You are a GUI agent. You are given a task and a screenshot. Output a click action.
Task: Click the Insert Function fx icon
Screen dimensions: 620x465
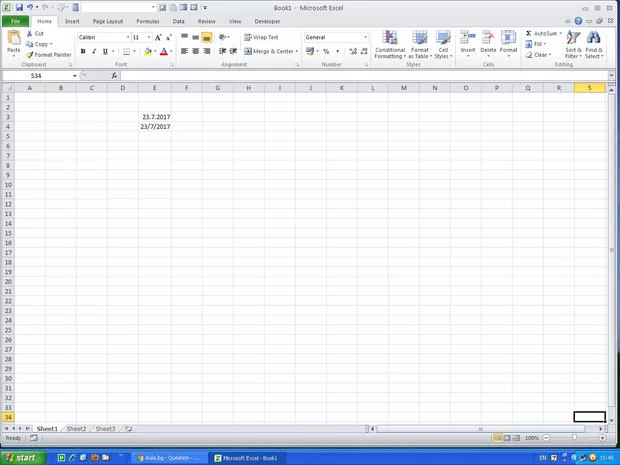click(114, 76)
